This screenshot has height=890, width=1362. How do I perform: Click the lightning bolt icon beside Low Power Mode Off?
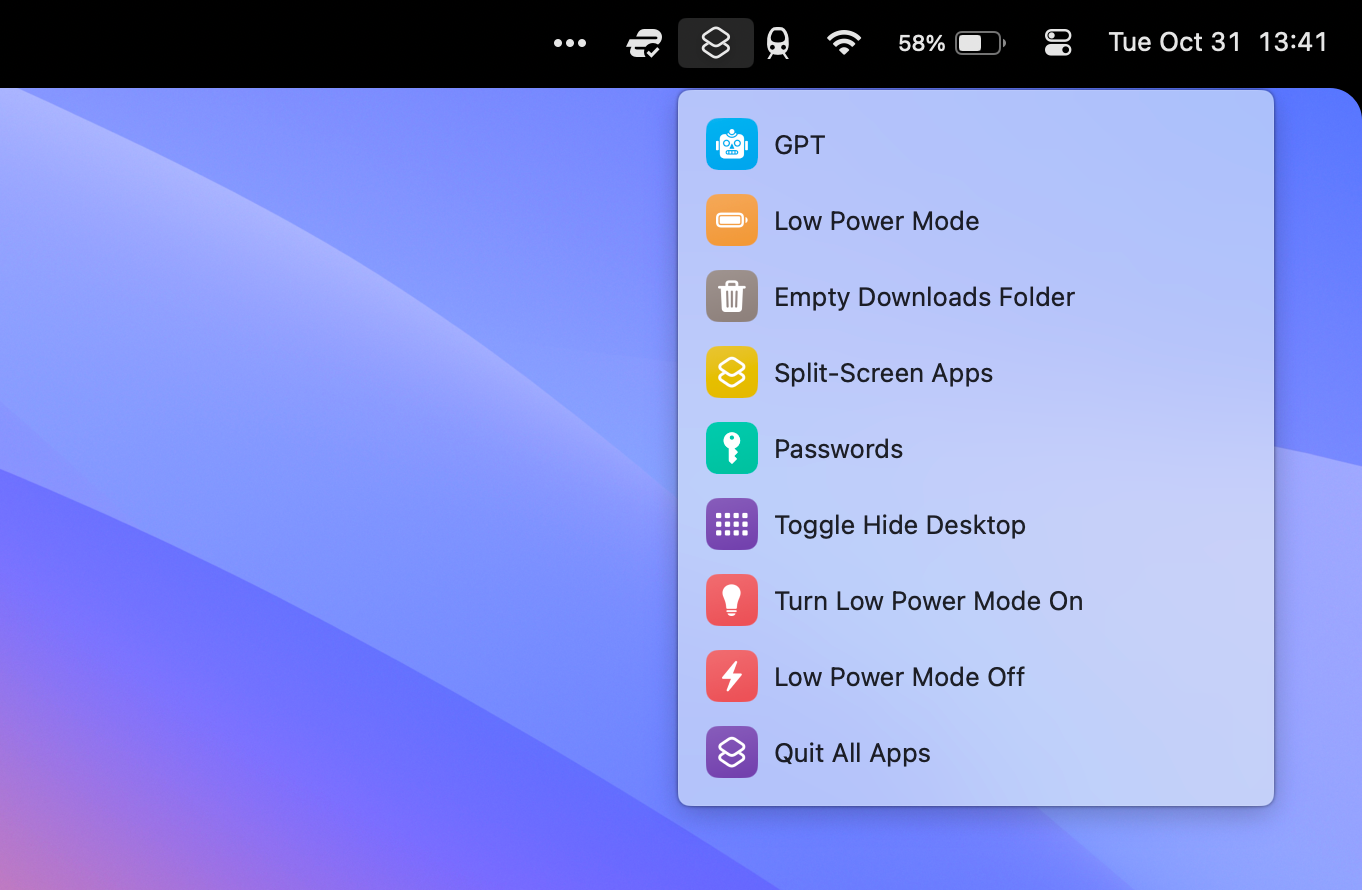pos(731,676)
